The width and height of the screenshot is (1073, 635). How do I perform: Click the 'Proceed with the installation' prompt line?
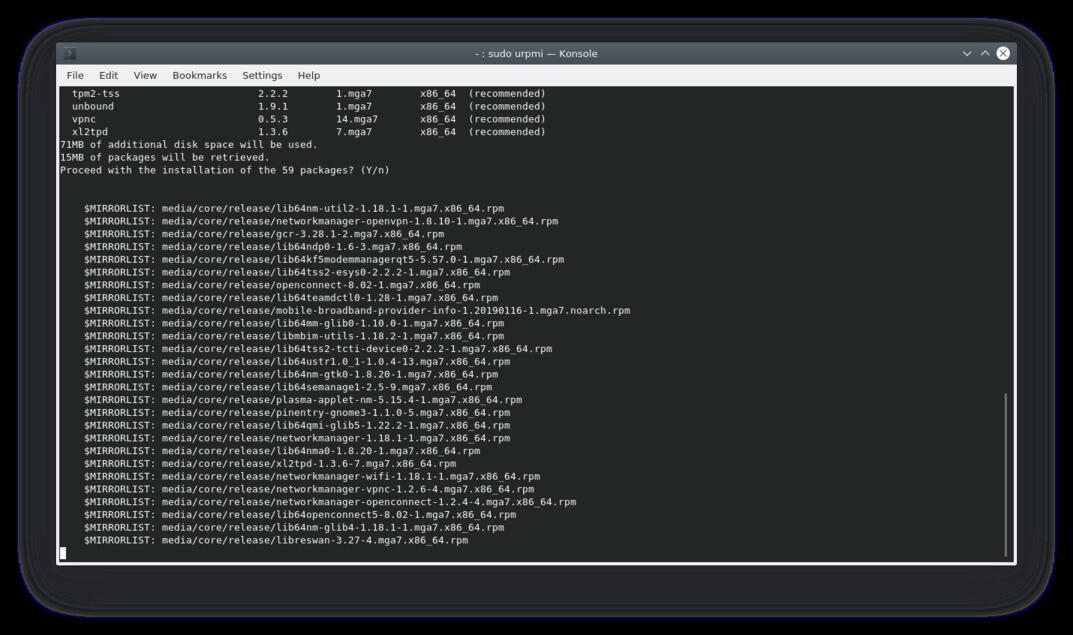tap(224, 170)
